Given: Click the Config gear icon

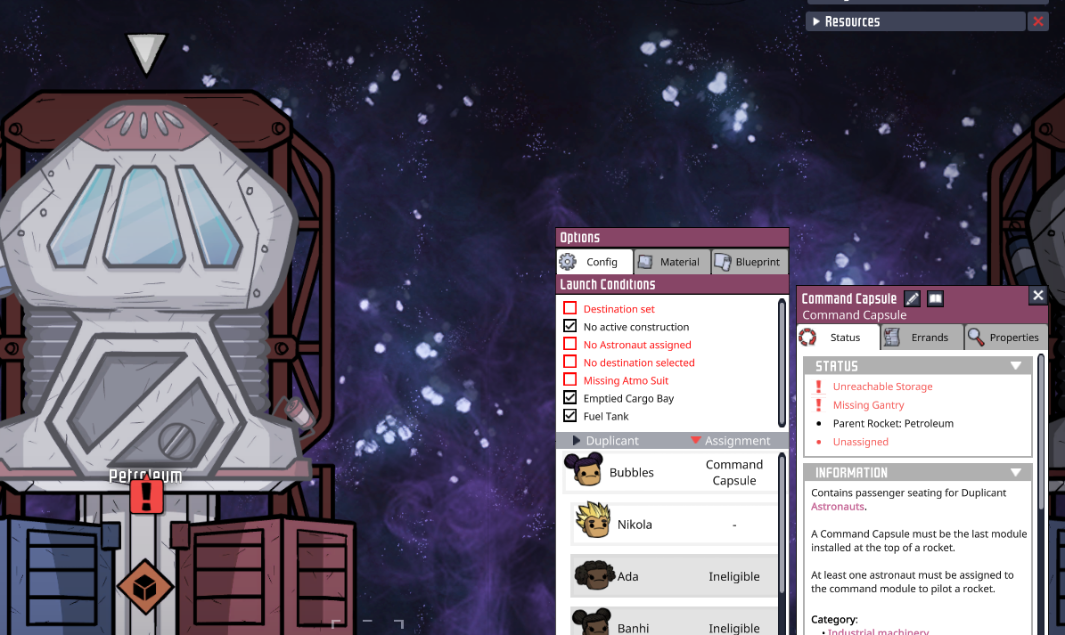Looking at the screenshot, I should 568,261.
